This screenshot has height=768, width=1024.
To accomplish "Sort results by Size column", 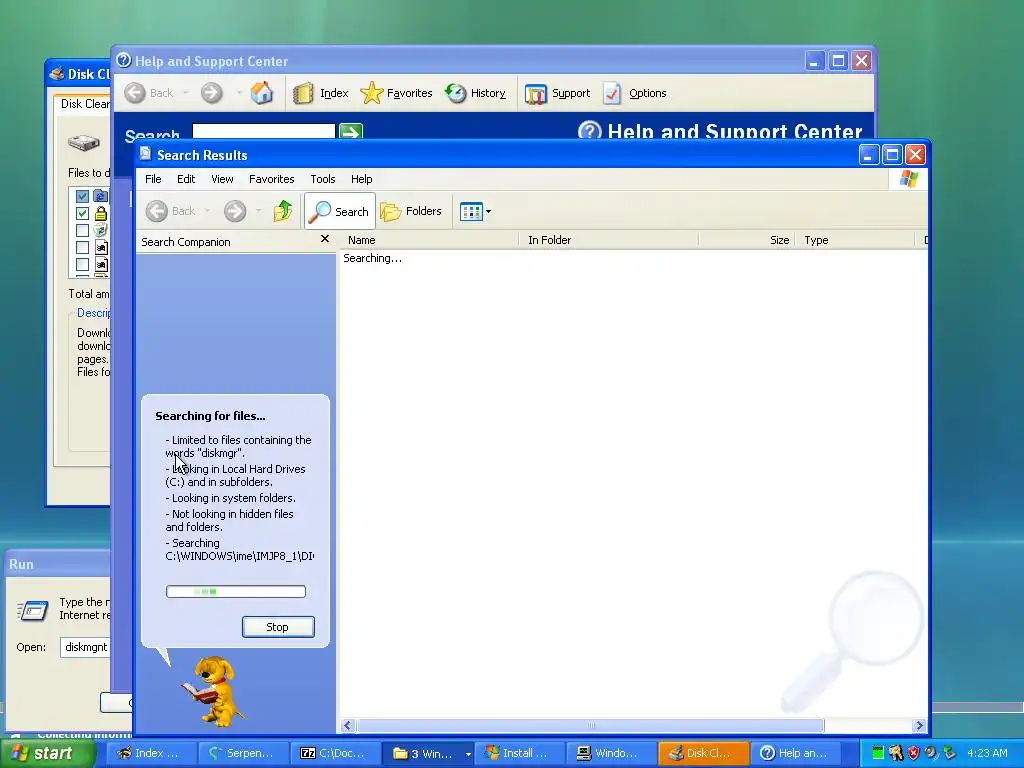I will [x=747, y=240].
